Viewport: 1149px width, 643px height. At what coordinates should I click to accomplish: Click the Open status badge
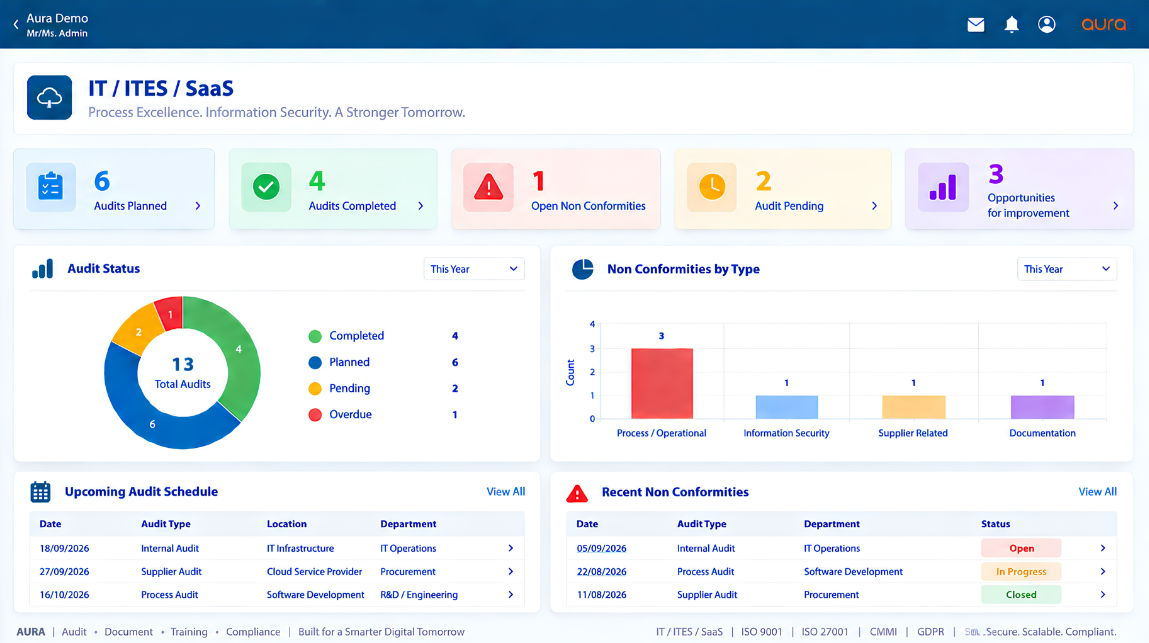click(x=1021, y=548)
